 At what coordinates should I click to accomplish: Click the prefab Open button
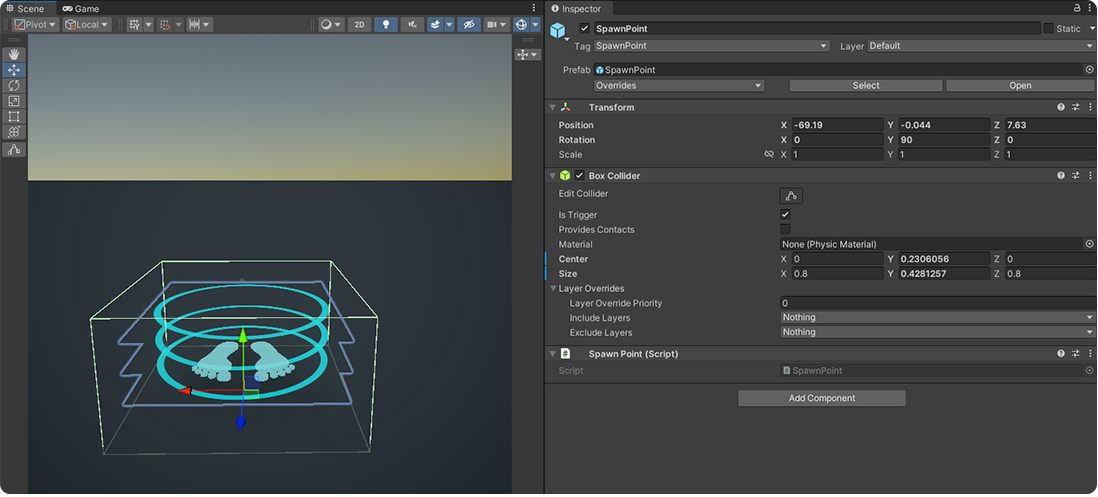click(1020, 86)
